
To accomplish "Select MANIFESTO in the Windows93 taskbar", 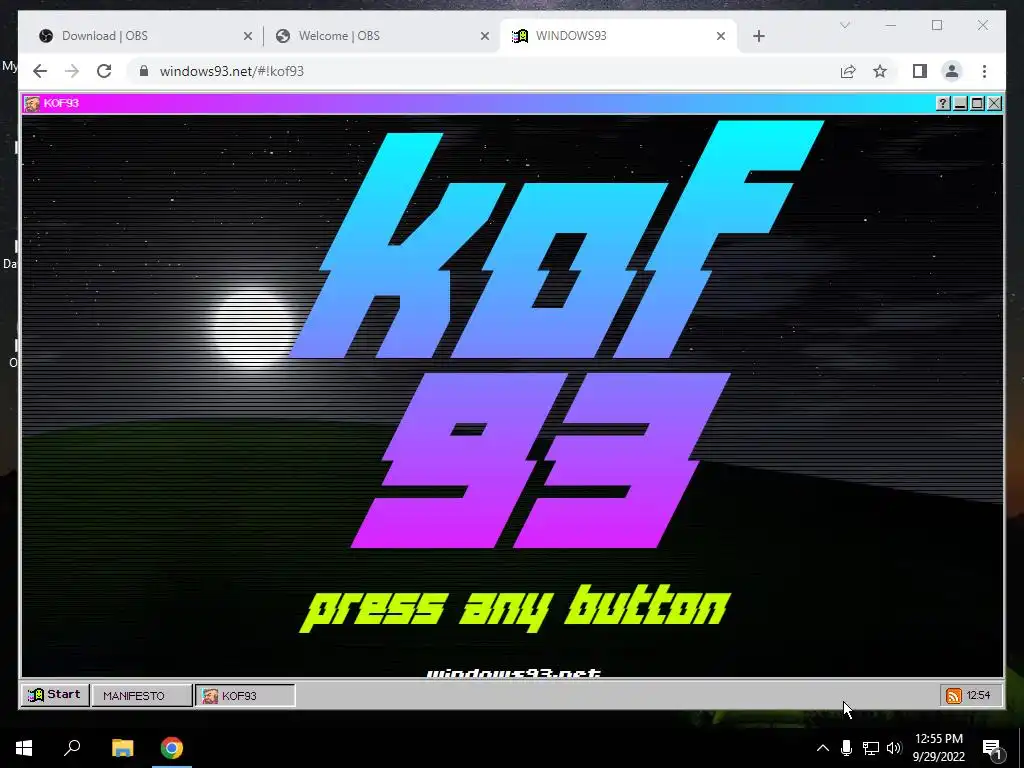I will click(142, 696).
